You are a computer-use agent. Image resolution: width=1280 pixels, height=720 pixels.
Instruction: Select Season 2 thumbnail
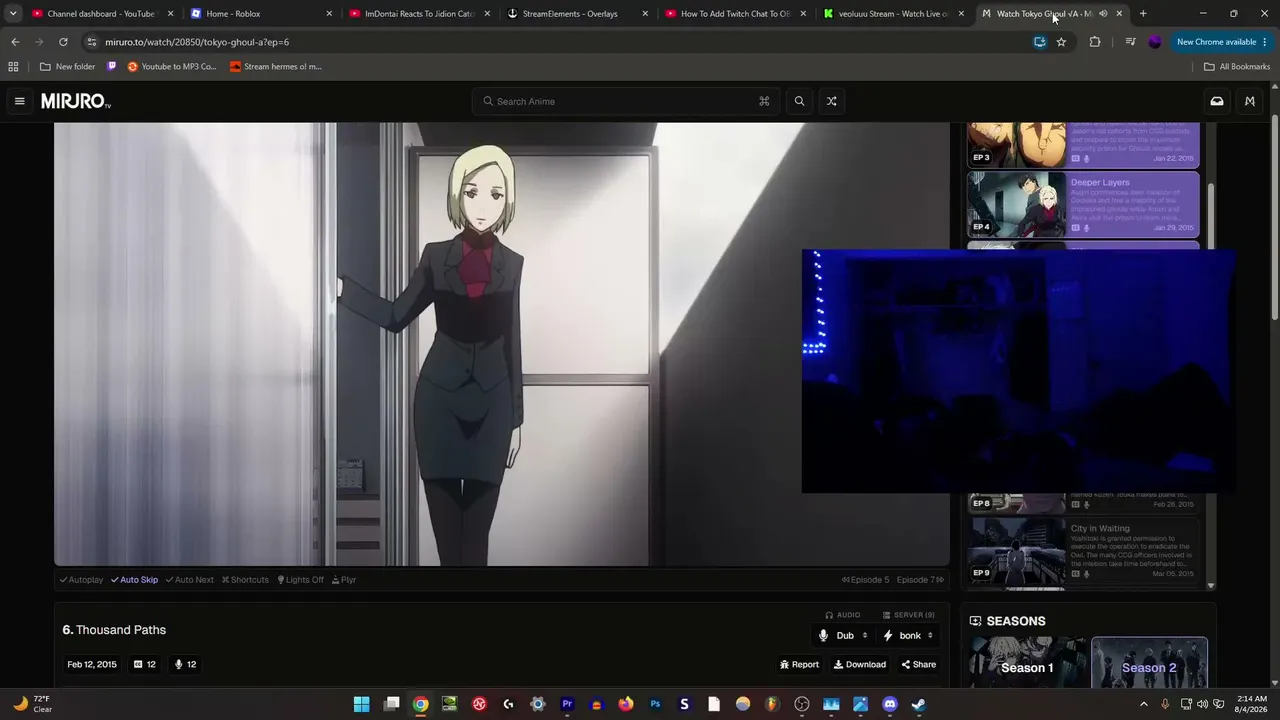[x=1149, y=662]
